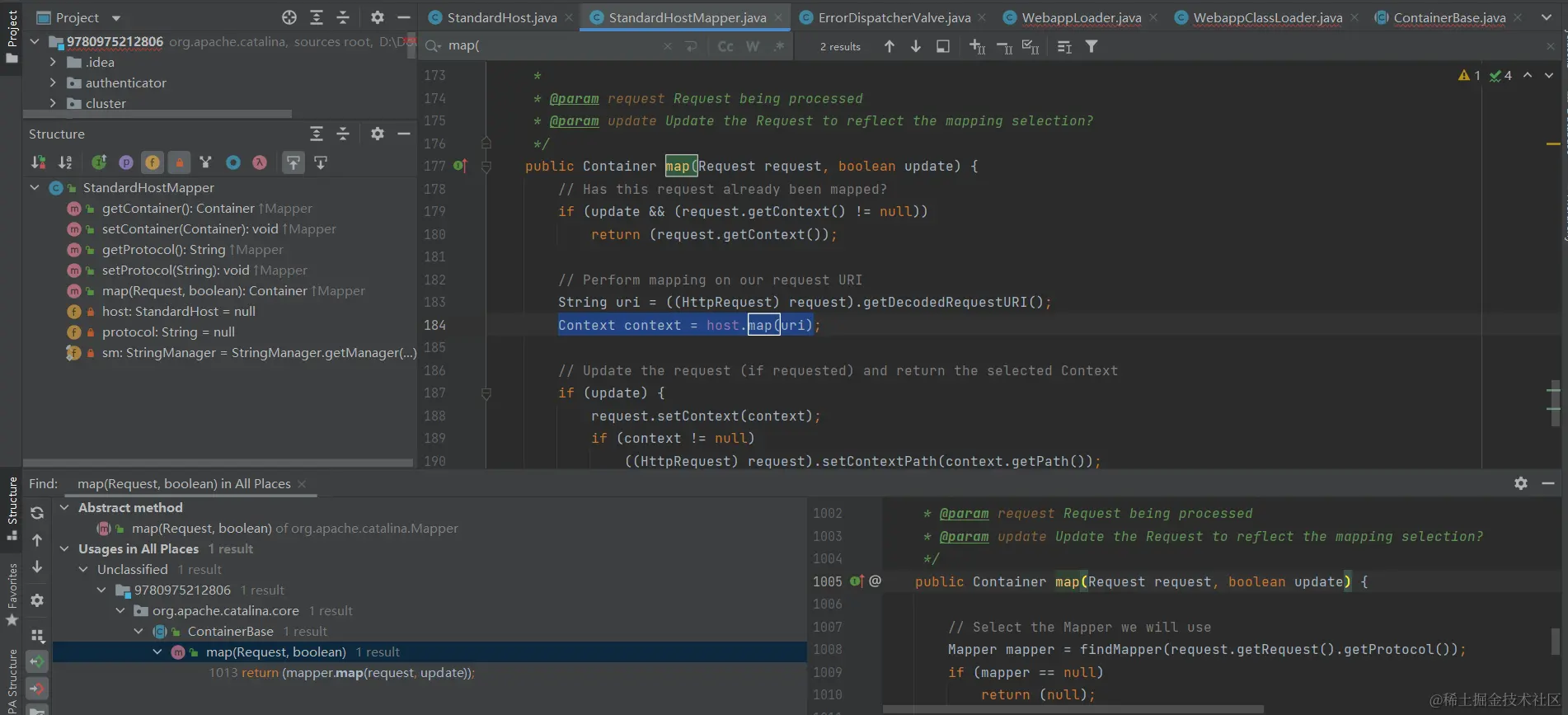Open the StandardHost.java tab
This screenshot has width=1568, height=715.
[x=501, y=17]
